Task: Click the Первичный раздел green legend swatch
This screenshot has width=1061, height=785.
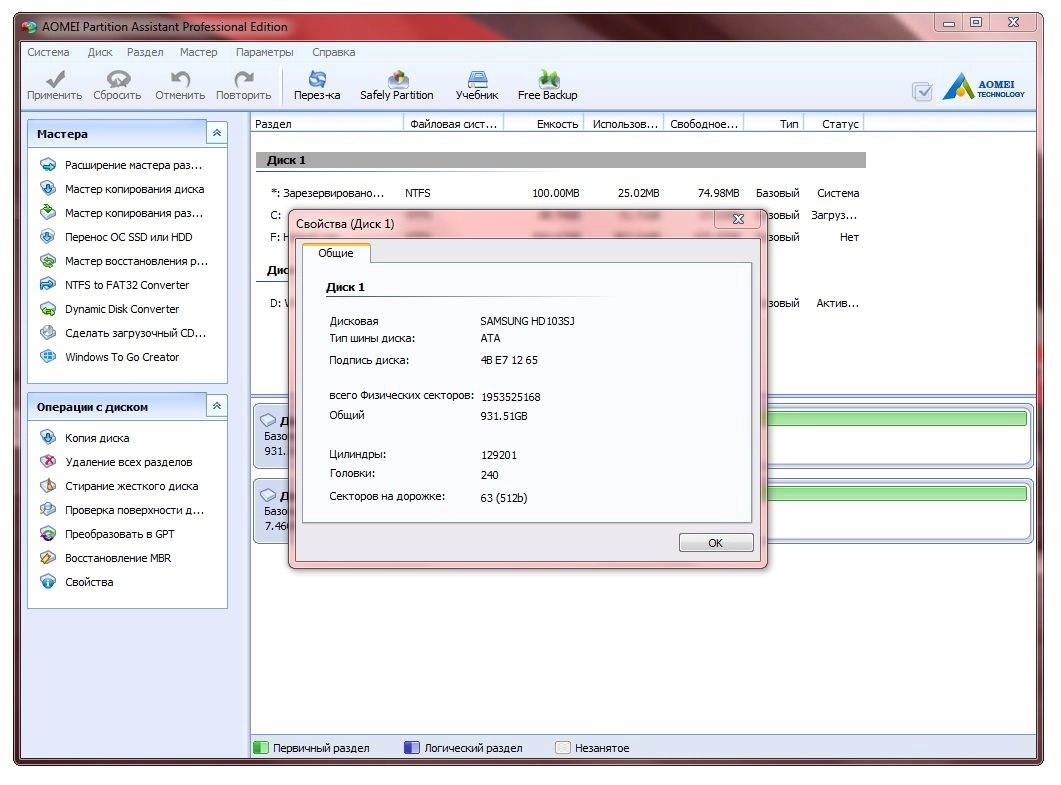Action: (261, 748)
